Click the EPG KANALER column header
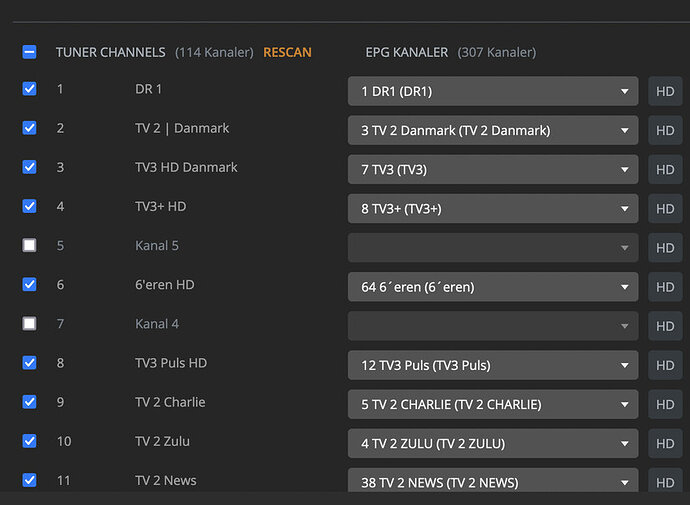Image resolution: width=690 pixels, height=505 pixels. pyautogui.click(x=408, y=52)
